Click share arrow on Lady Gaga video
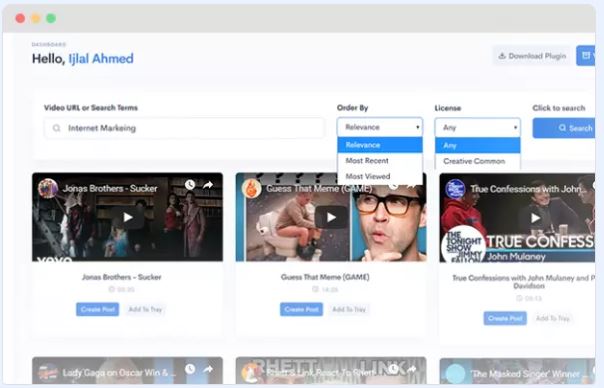This screenshot has height=388, width=604. (208, 369)
